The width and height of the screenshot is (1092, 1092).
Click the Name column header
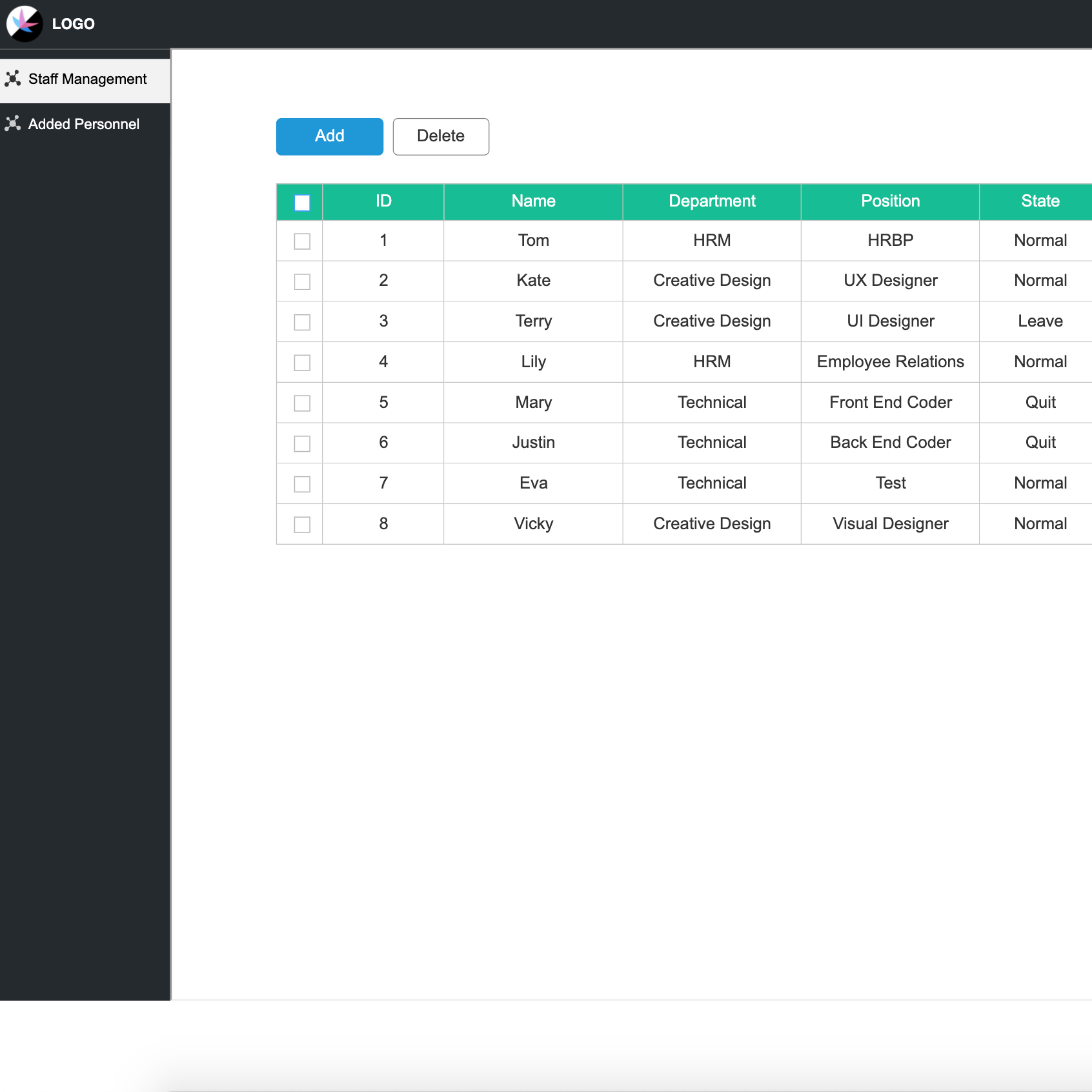coord(533,201)
